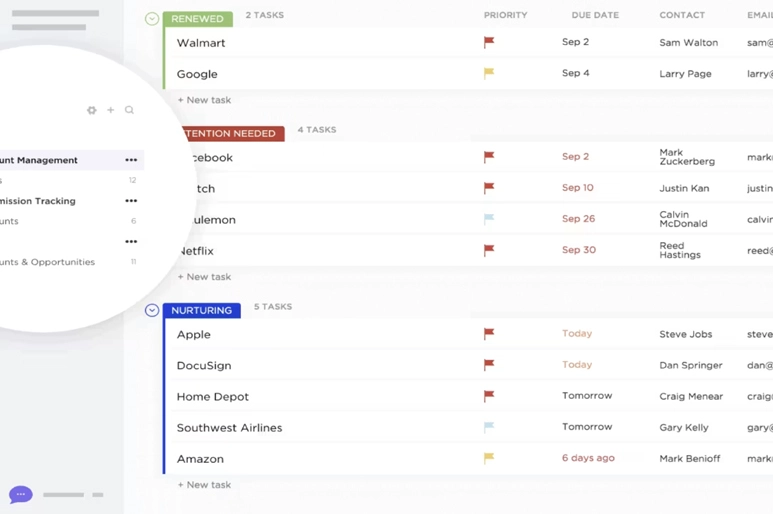The image size is (773, 514).
Task: Click contact Sam Walton
Action: [689, 43]
